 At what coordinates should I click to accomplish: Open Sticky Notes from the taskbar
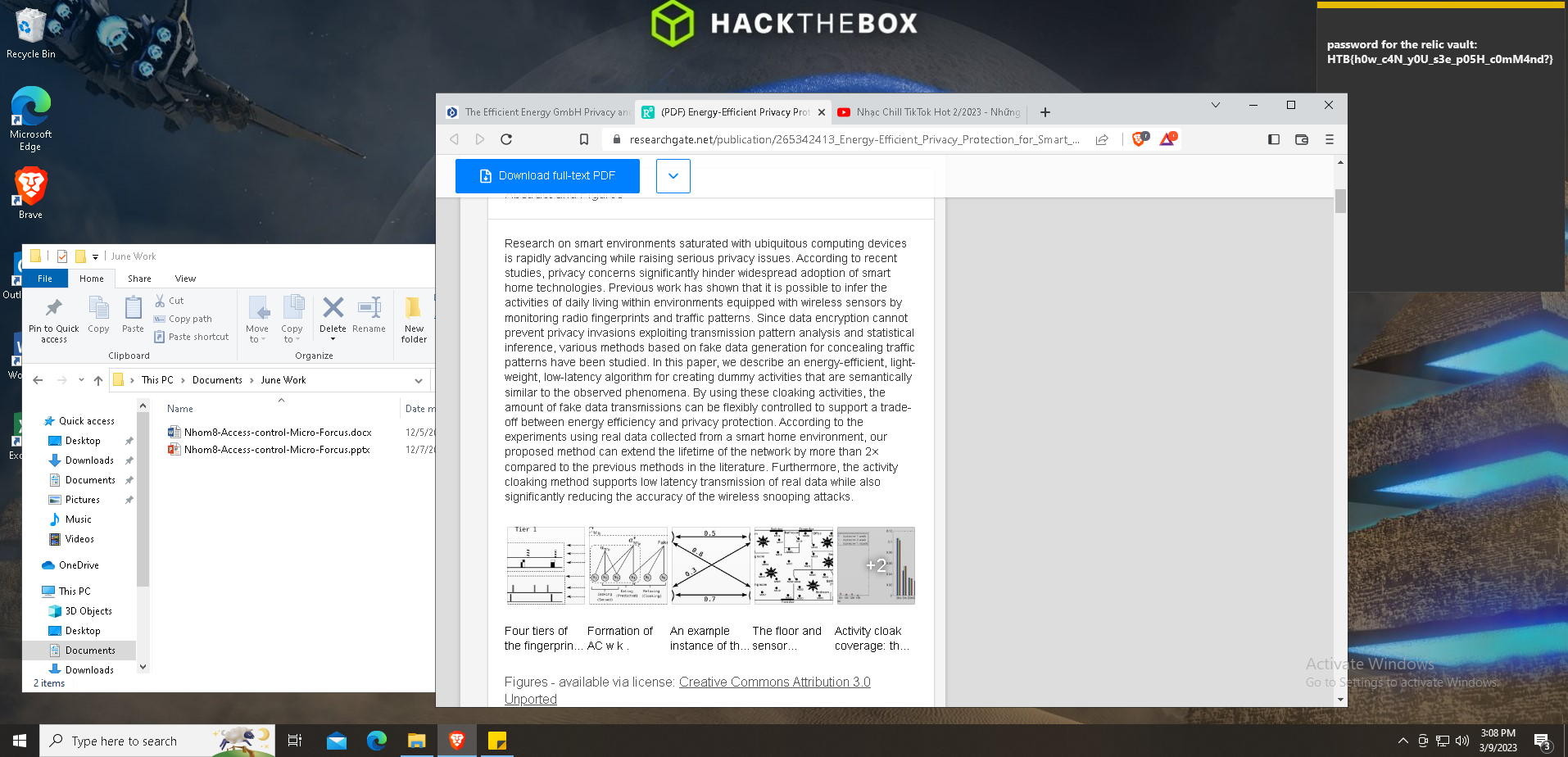[497, 741]
